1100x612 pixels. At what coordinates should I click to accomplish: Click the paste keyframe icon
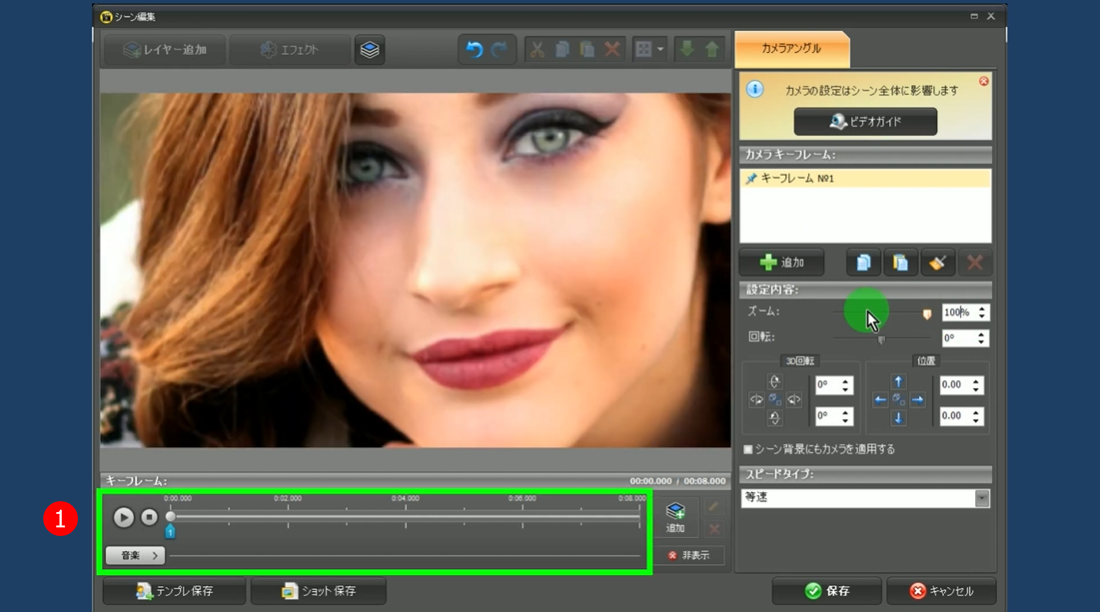coord(900,263)
